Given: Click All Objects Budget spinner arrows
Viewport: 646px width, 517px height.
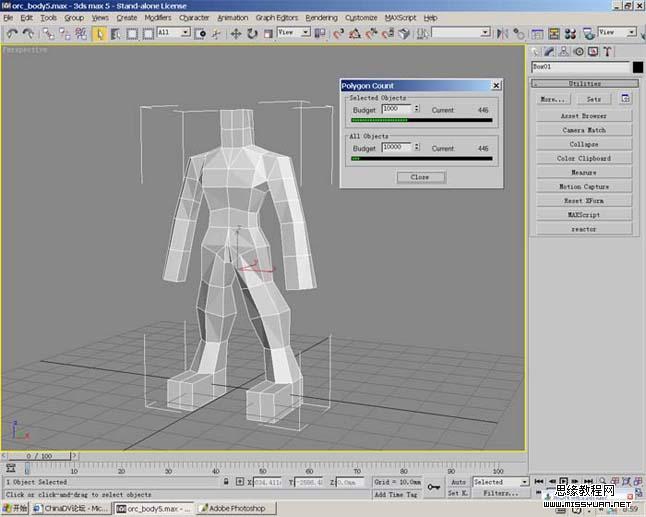Looking at the screenshot, I should point(417,147).
